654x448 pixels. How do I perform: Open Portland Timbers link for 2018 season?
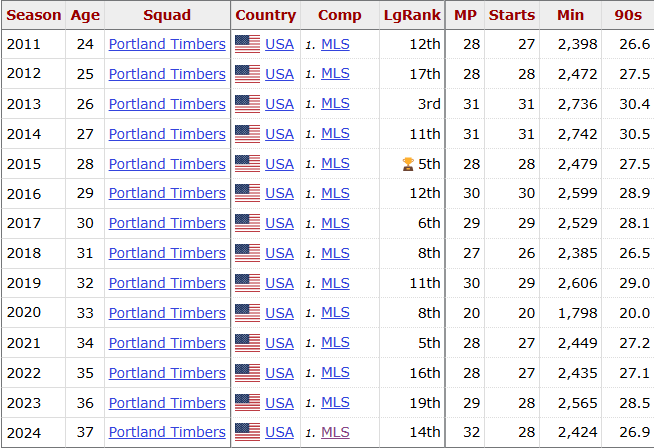coord(167,253)
